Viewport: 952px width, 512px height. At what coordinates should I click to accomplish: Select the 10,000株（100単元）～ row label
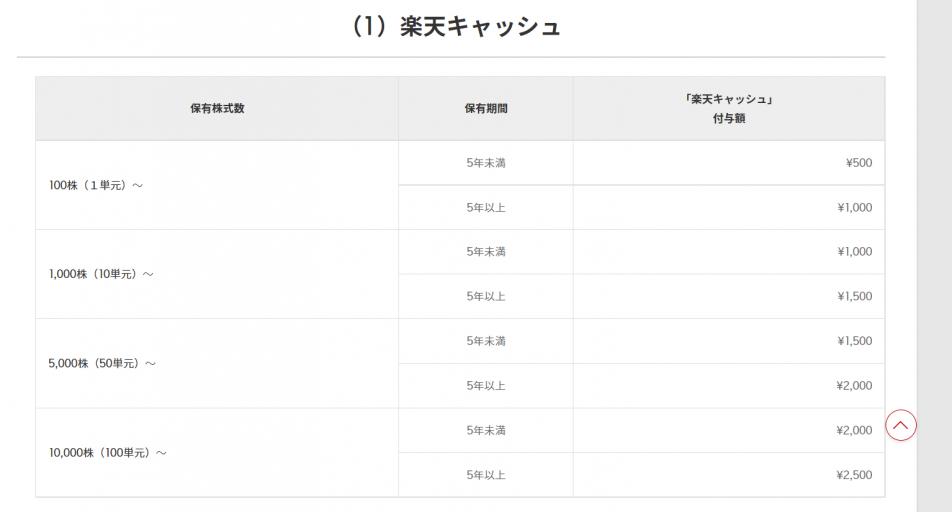(x=107, y=453)
